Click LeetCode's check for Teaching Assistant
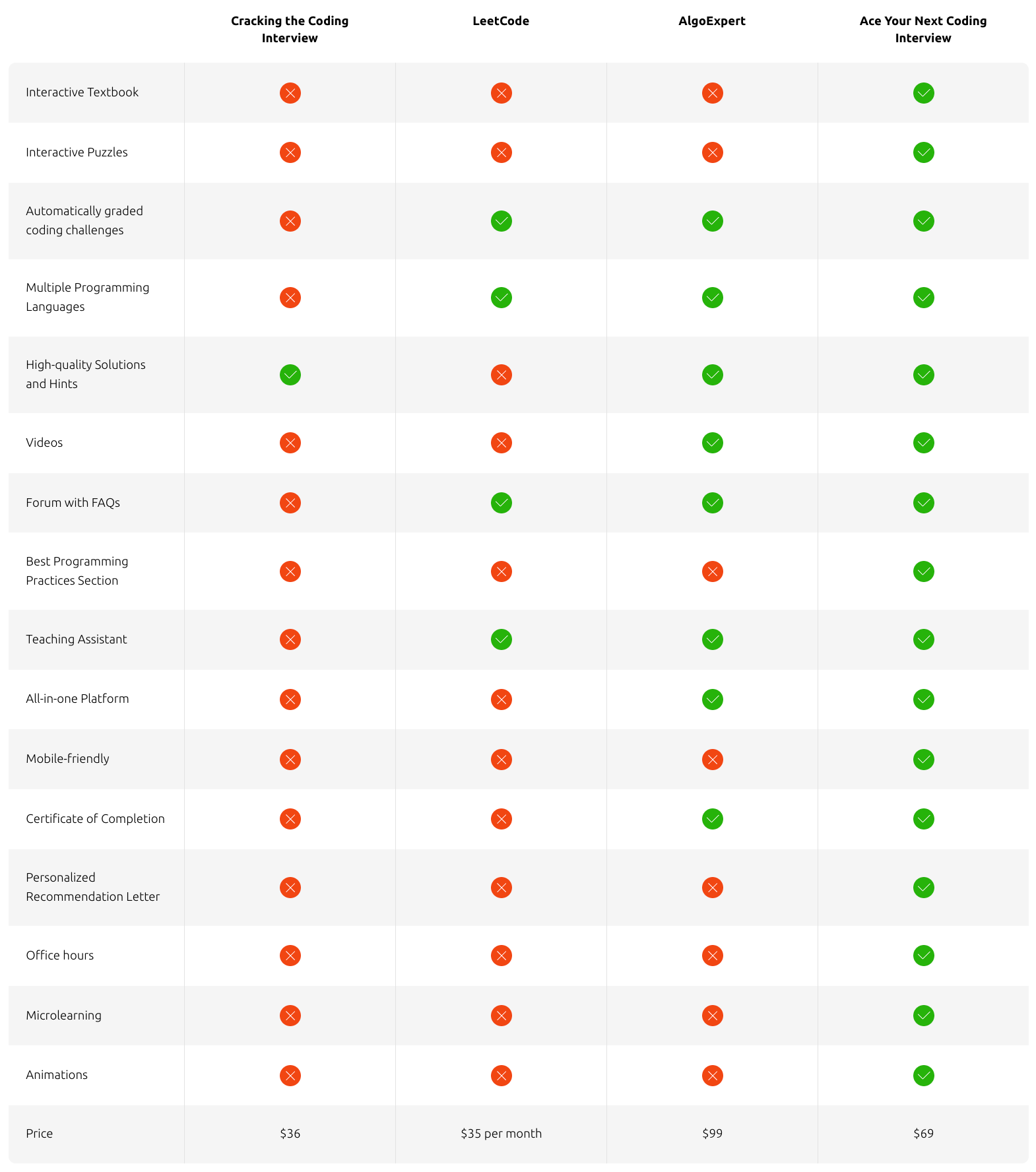Image resolution: width=1036 pixels, height=1172 pixels. click(x=501, y=639)
